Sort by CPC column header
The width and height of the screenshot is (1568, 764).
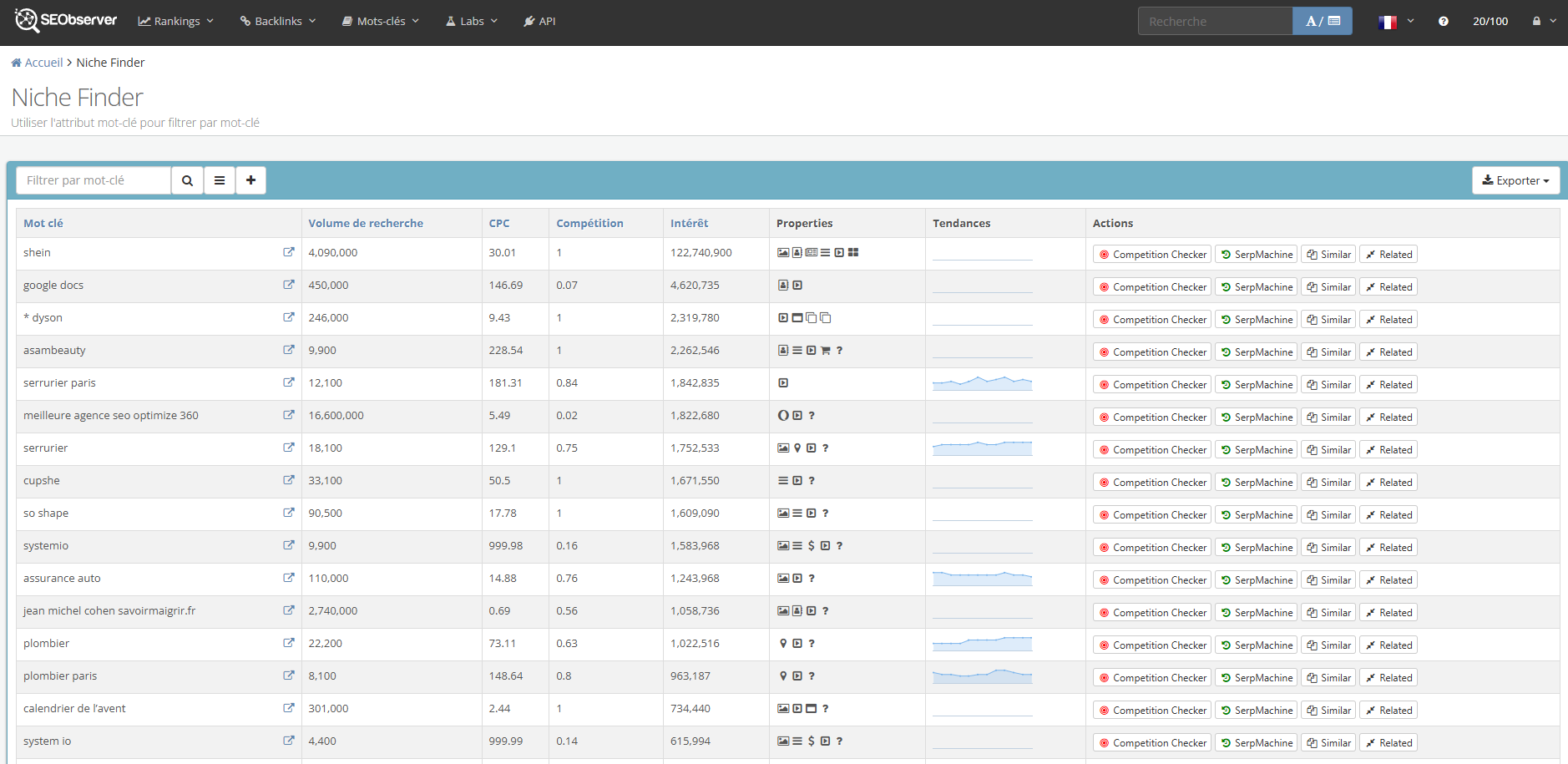coord(499,223)
